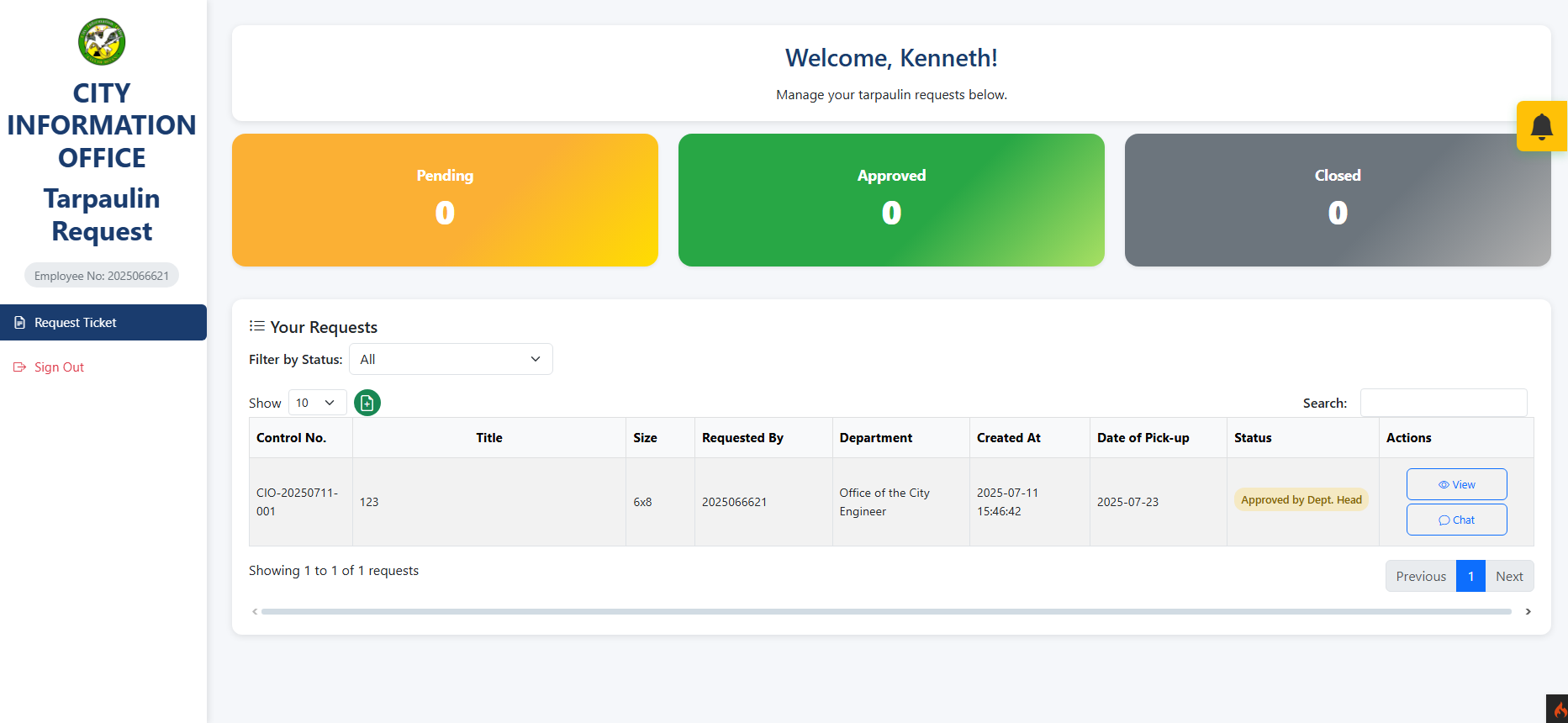The height and width of the screenshot is (723, 1568).
Task: Click the Tarpaulin Request sidebar title
Action: tap(102, 214)
